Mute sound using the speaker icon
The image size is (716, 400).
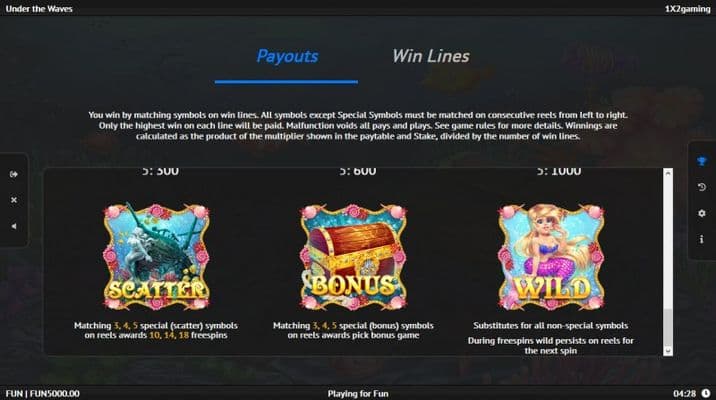pyautogui.click(x=14, y=226)
